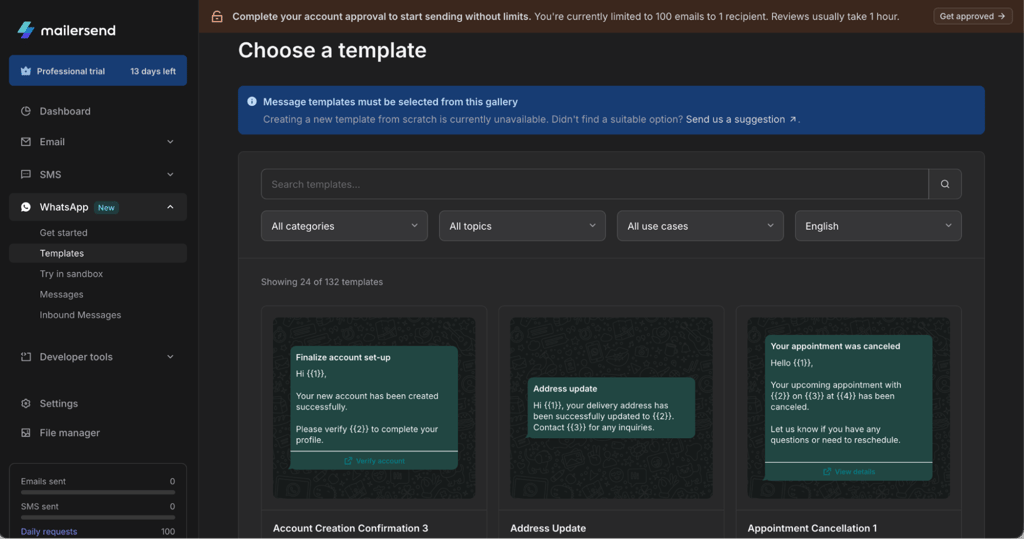
Task: Select the Finalize account set-up template preview
Action: (374, 408)
